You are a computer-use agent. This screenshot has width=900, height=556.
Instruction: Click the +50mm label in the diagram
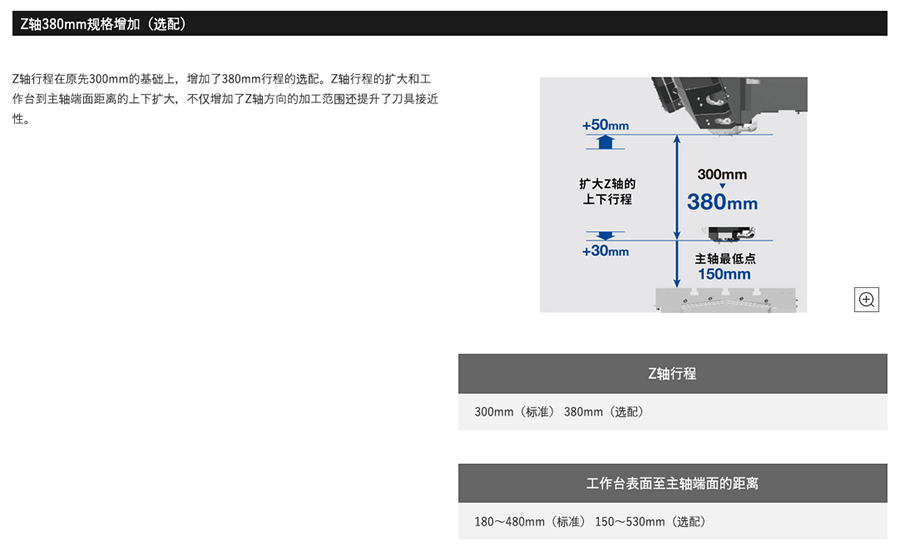click(605, 125)
